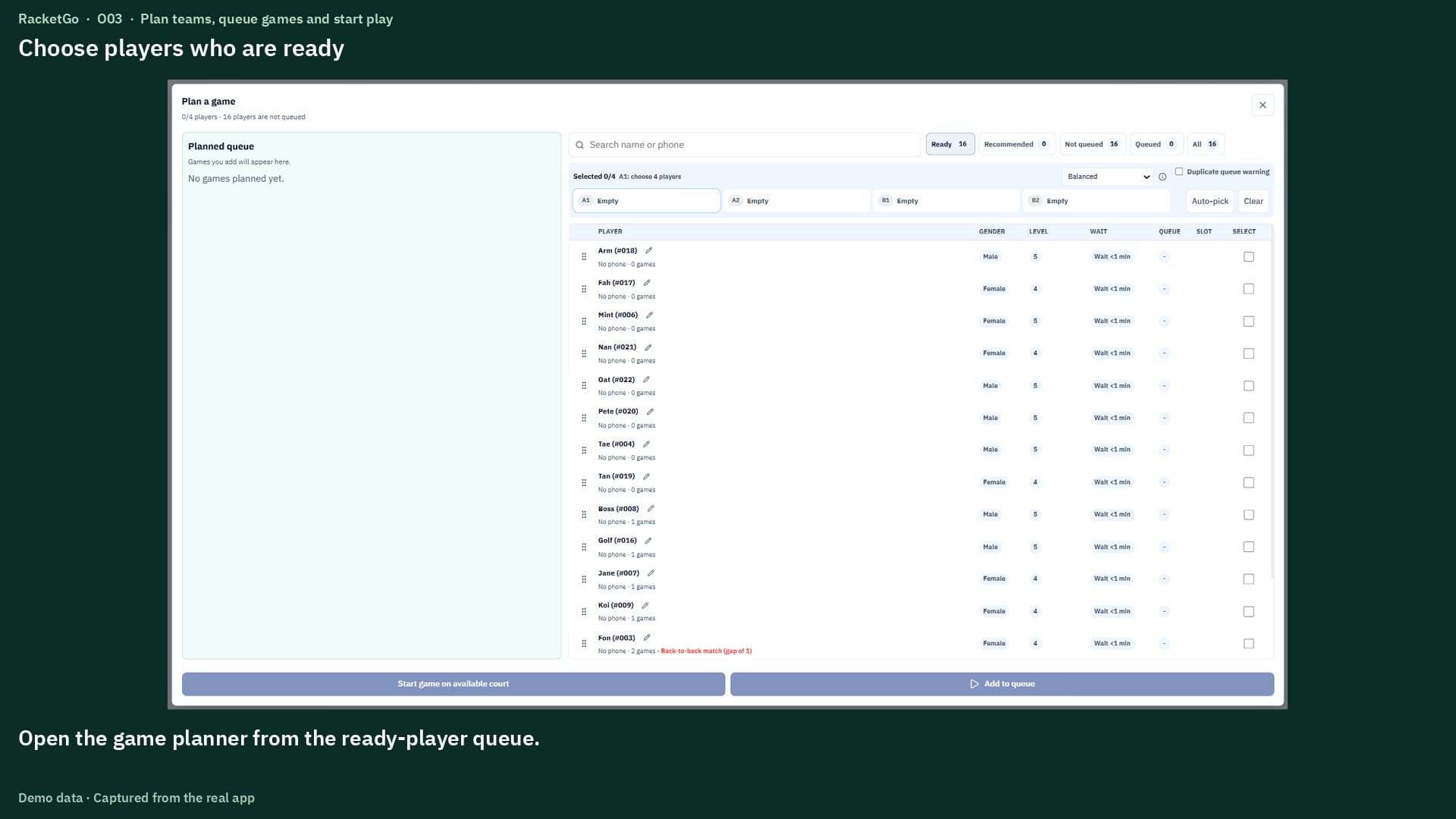
Task: Click Start game on available court
Action: click(453, 684)
